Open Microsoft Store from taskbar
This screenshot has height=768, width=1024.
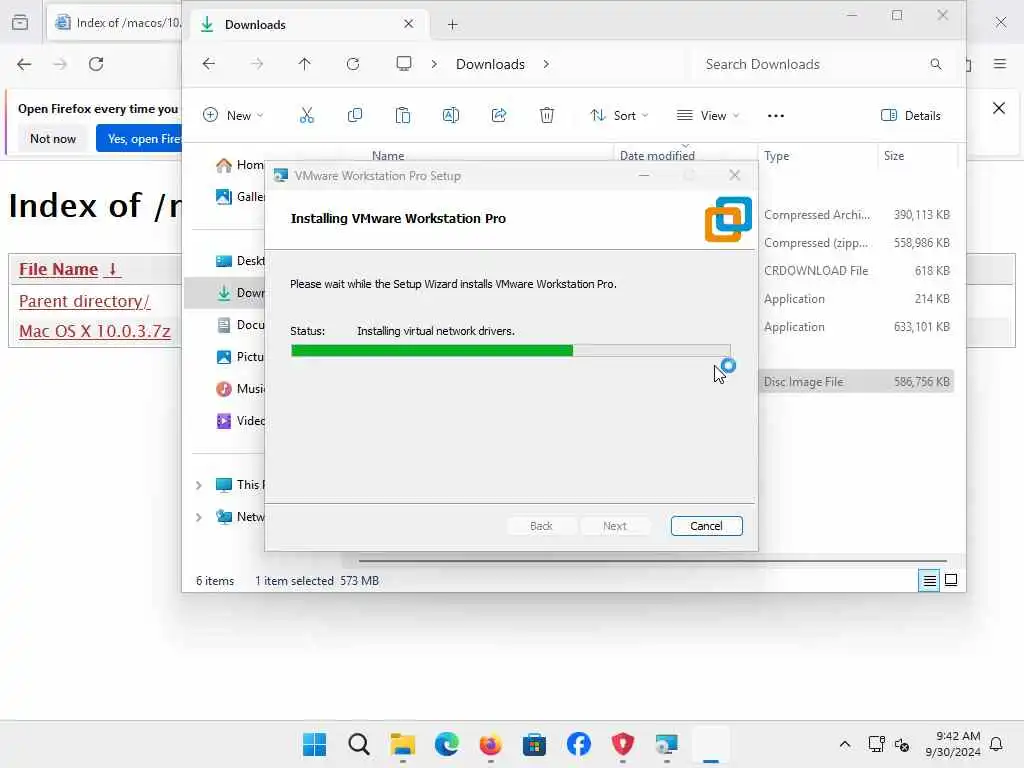tap(534, 744)
